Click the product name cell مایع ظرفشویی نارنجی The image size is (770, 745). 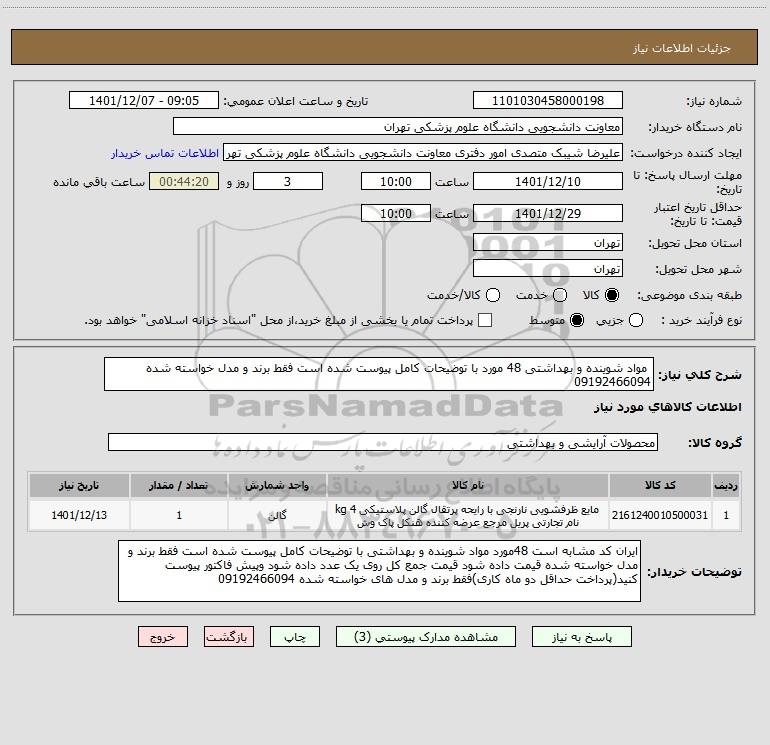tap(468, 515)
